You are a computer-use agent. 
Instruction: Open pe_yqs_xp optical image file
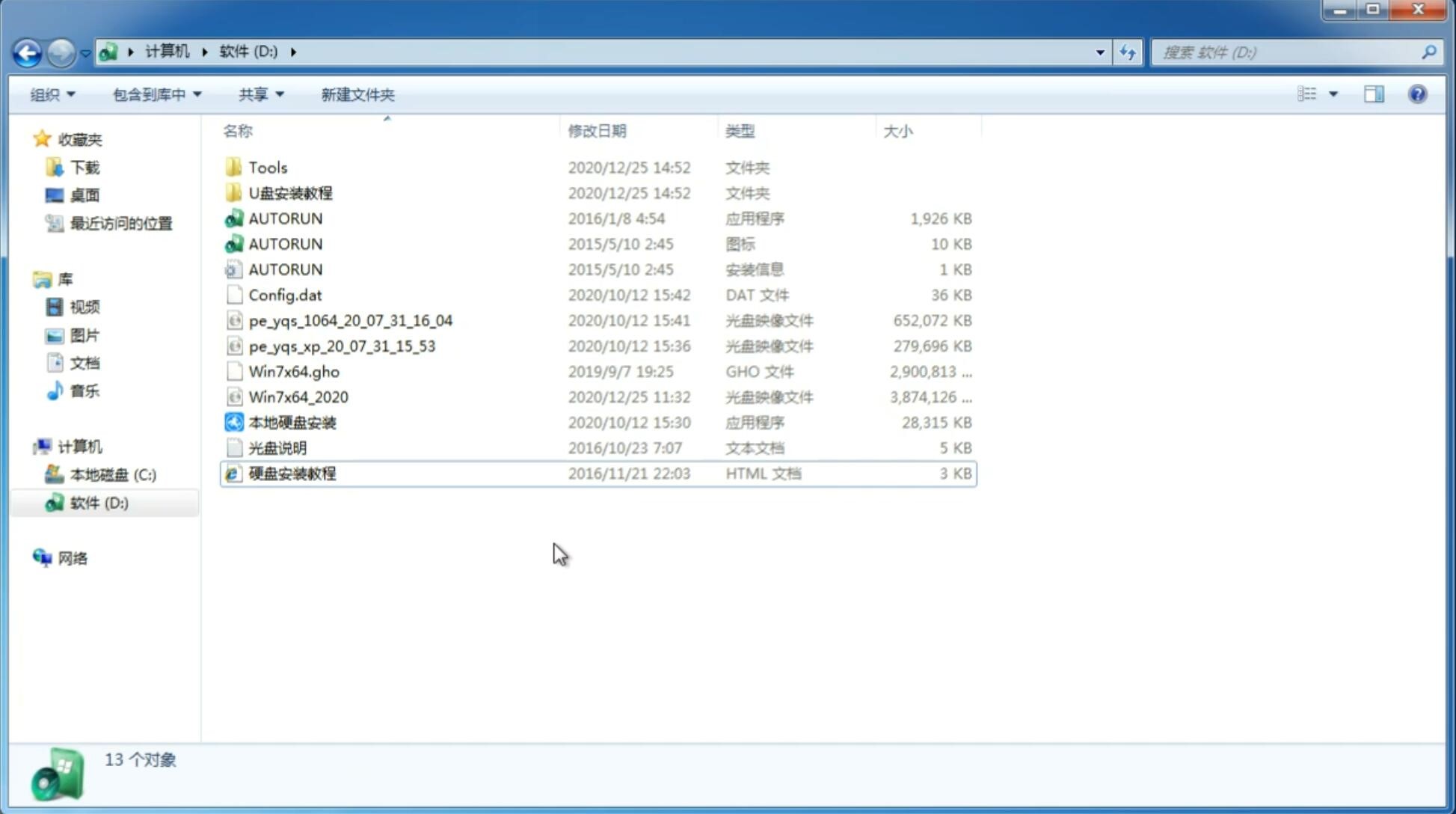click(x=341, y=345)
